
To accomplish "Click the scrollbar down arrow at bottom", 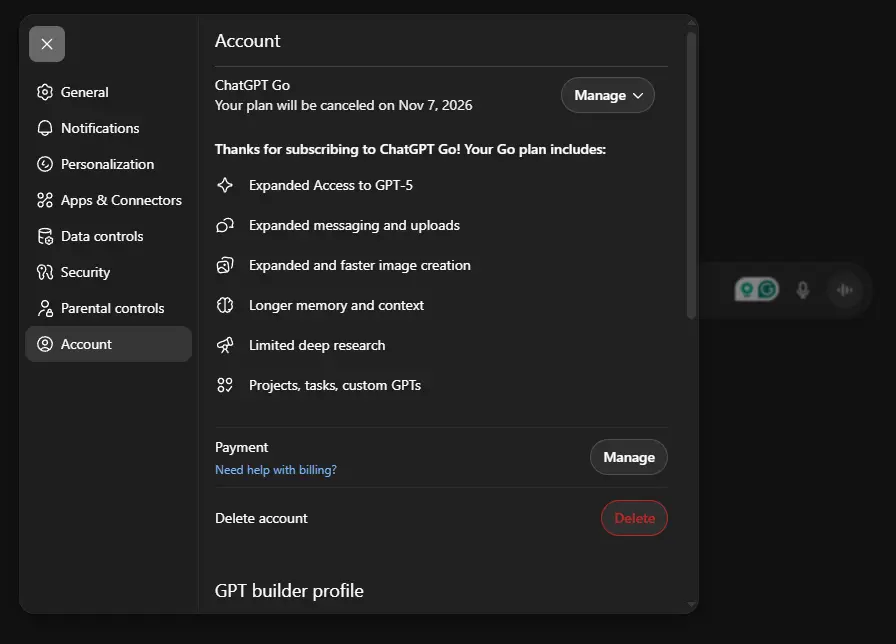I will click(x=691, y=604).
